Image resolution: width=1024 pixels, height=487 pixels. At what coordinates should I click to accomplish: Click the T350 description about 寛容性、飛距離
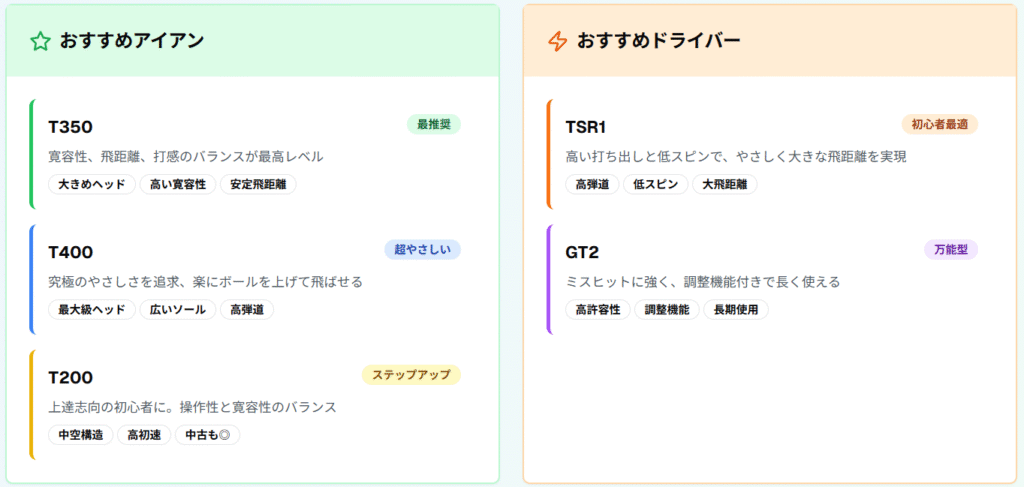tap(186, 157)
